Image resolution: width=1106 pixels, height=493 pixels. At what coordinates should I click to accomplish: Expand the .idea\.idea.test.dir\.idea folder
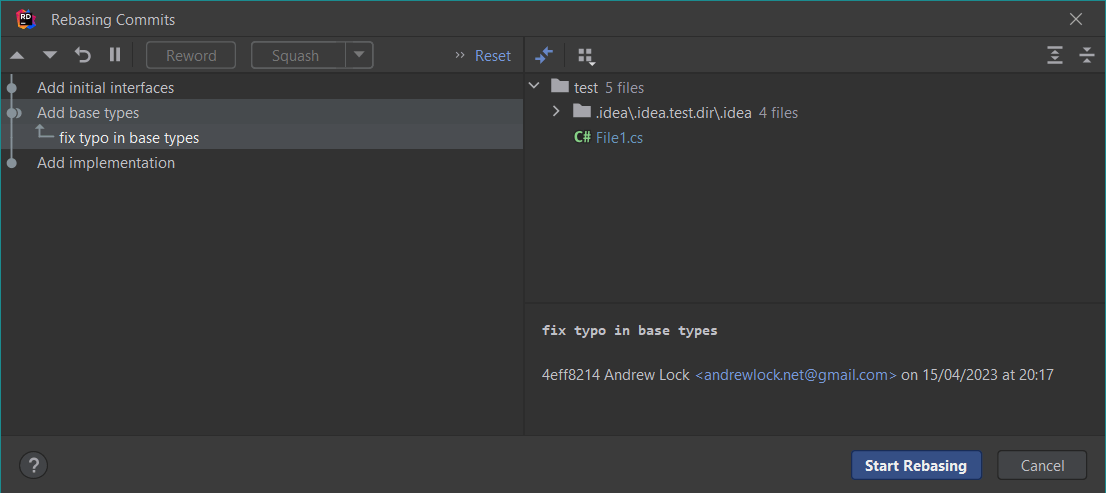556,111
